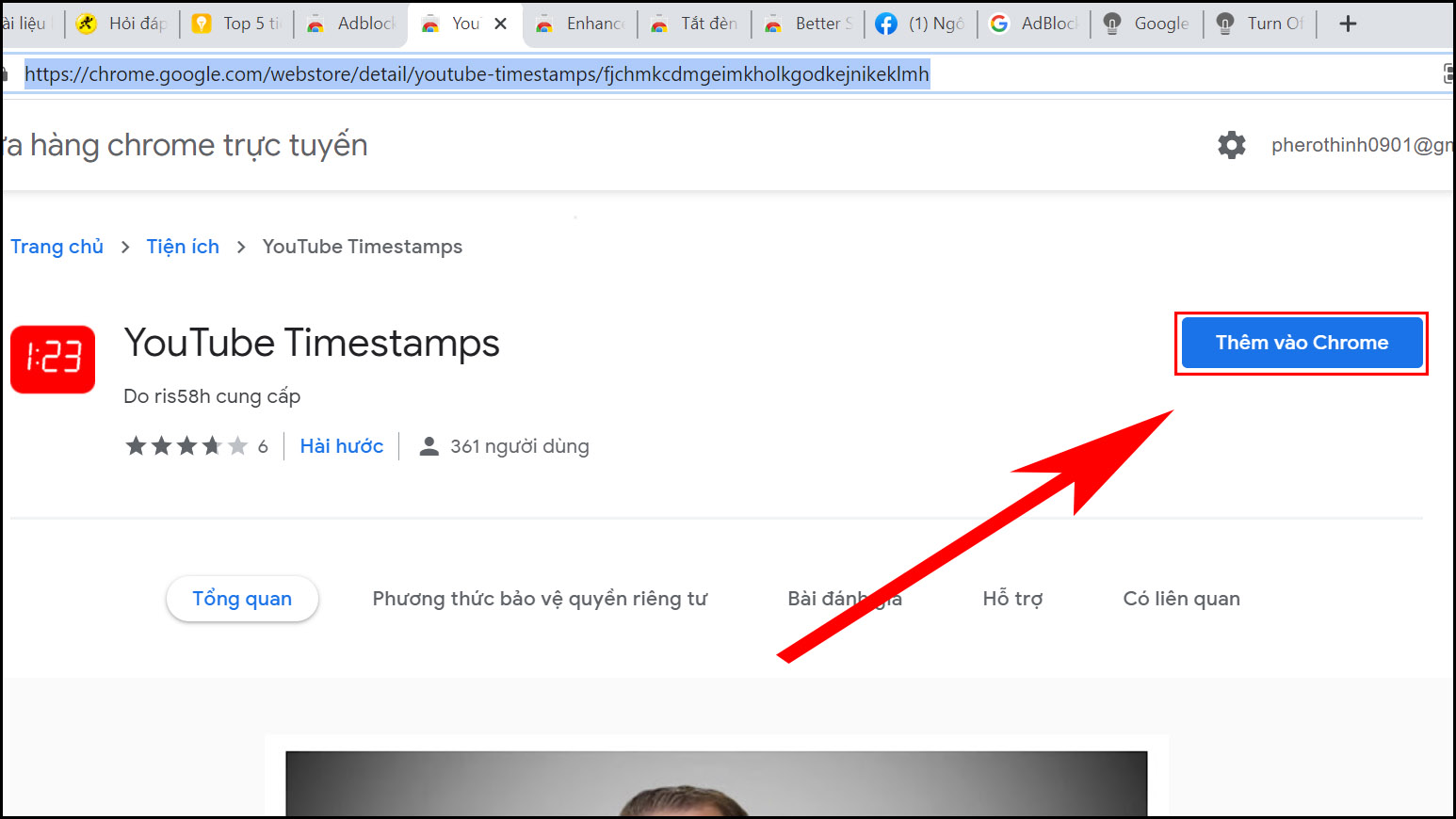
Task: Open the Facebook (1) Ngô tab
Action: point(922,24)
